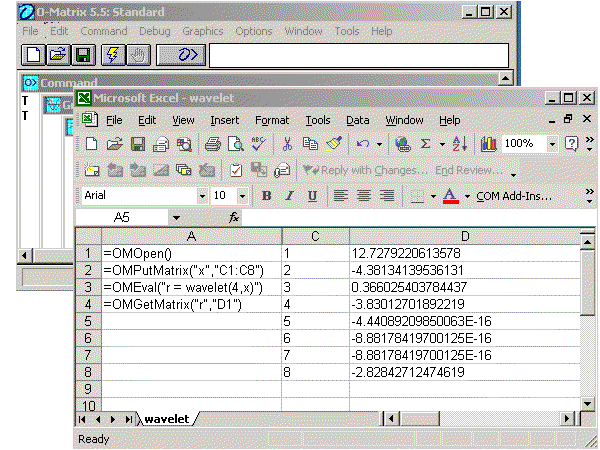Click Print Preview icon in Excel
Viewport: 600px width, 450px height.
tap(236, 145)
